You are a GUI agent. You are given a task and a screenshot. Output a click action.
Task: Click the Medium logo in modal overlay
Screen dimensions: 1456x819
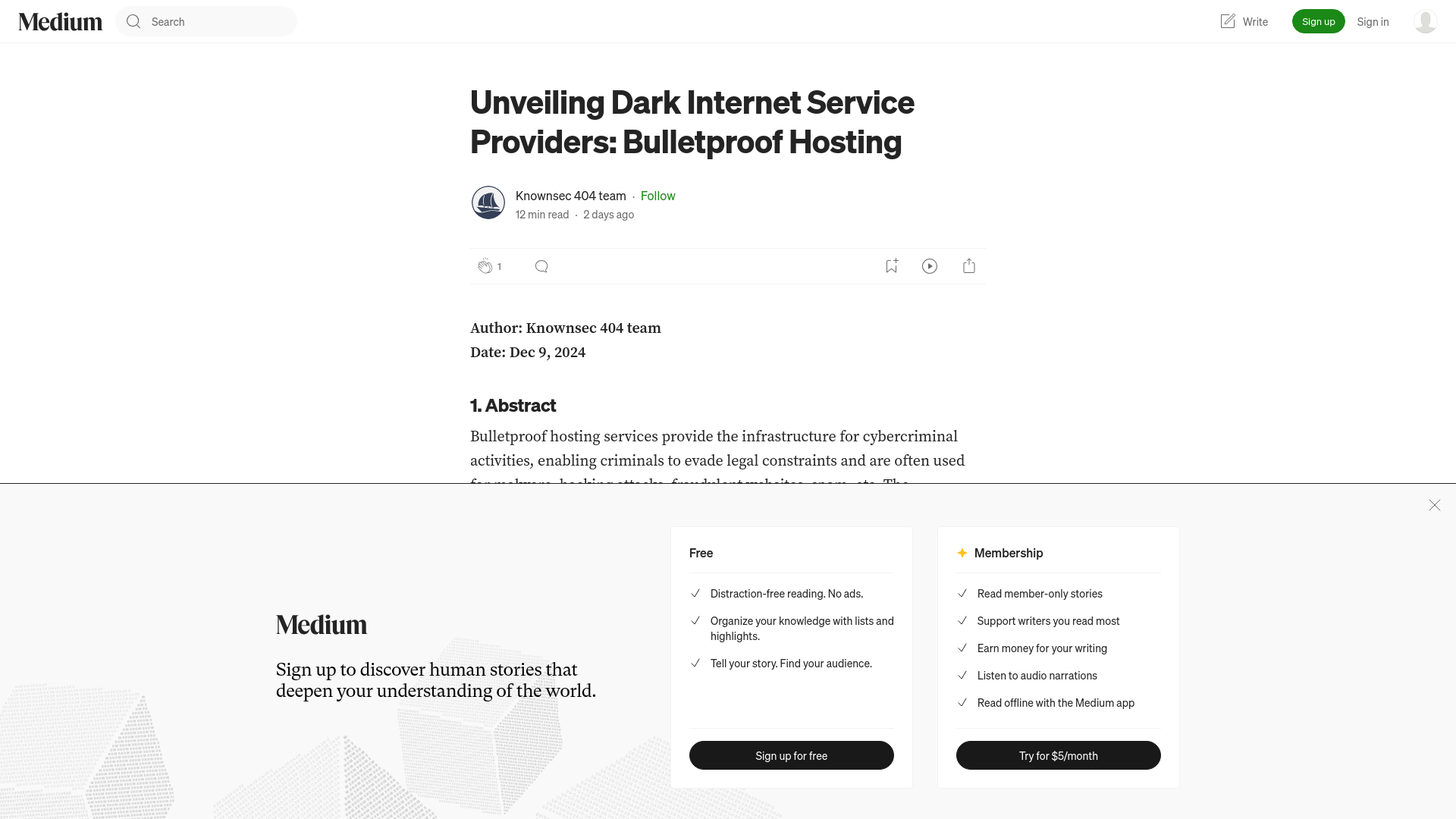pos(321,624)
